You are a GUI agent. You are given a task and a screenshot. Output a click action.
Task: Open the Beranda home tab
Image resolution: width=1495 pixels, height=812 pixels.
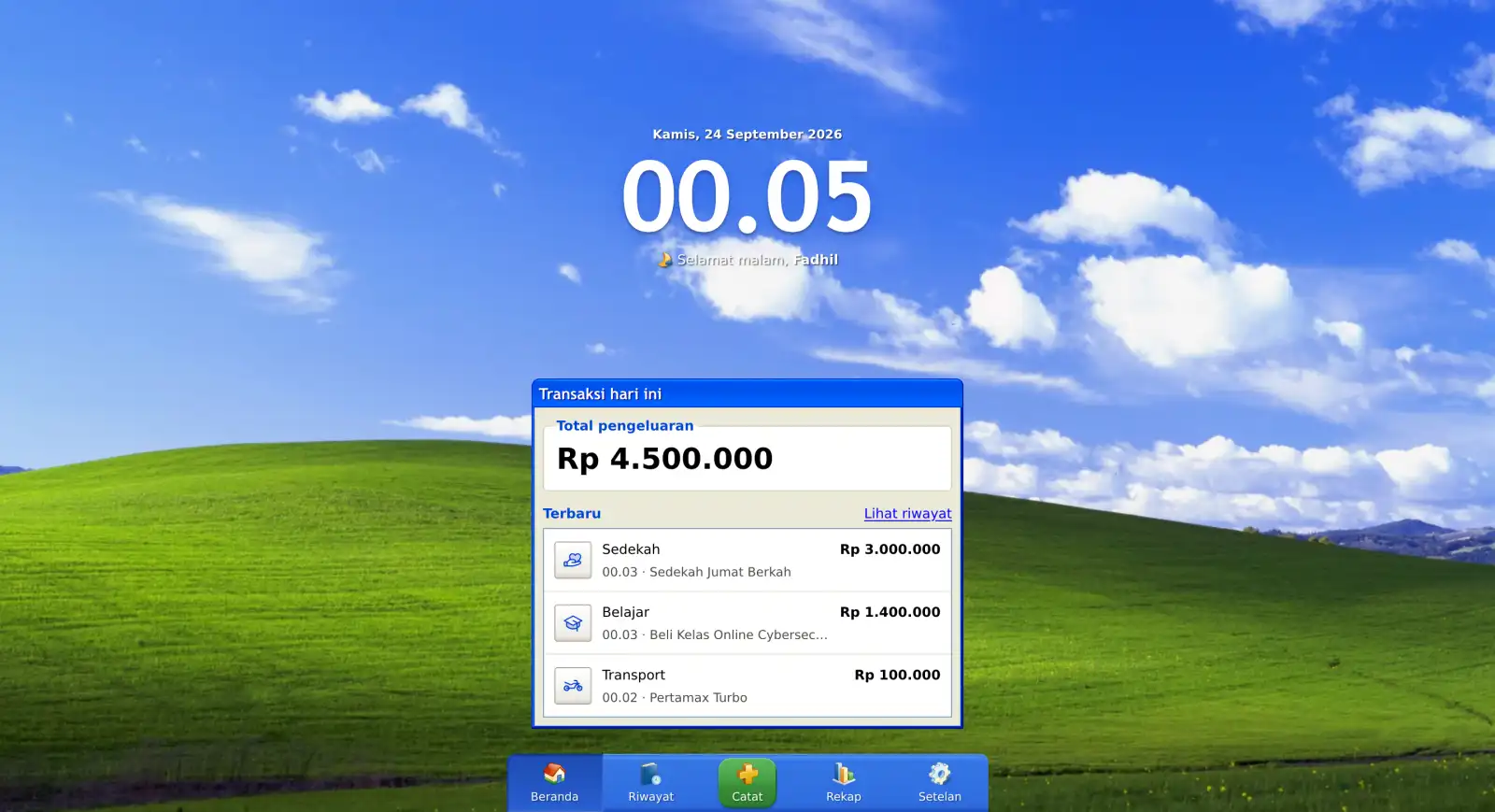click(555, 783)
